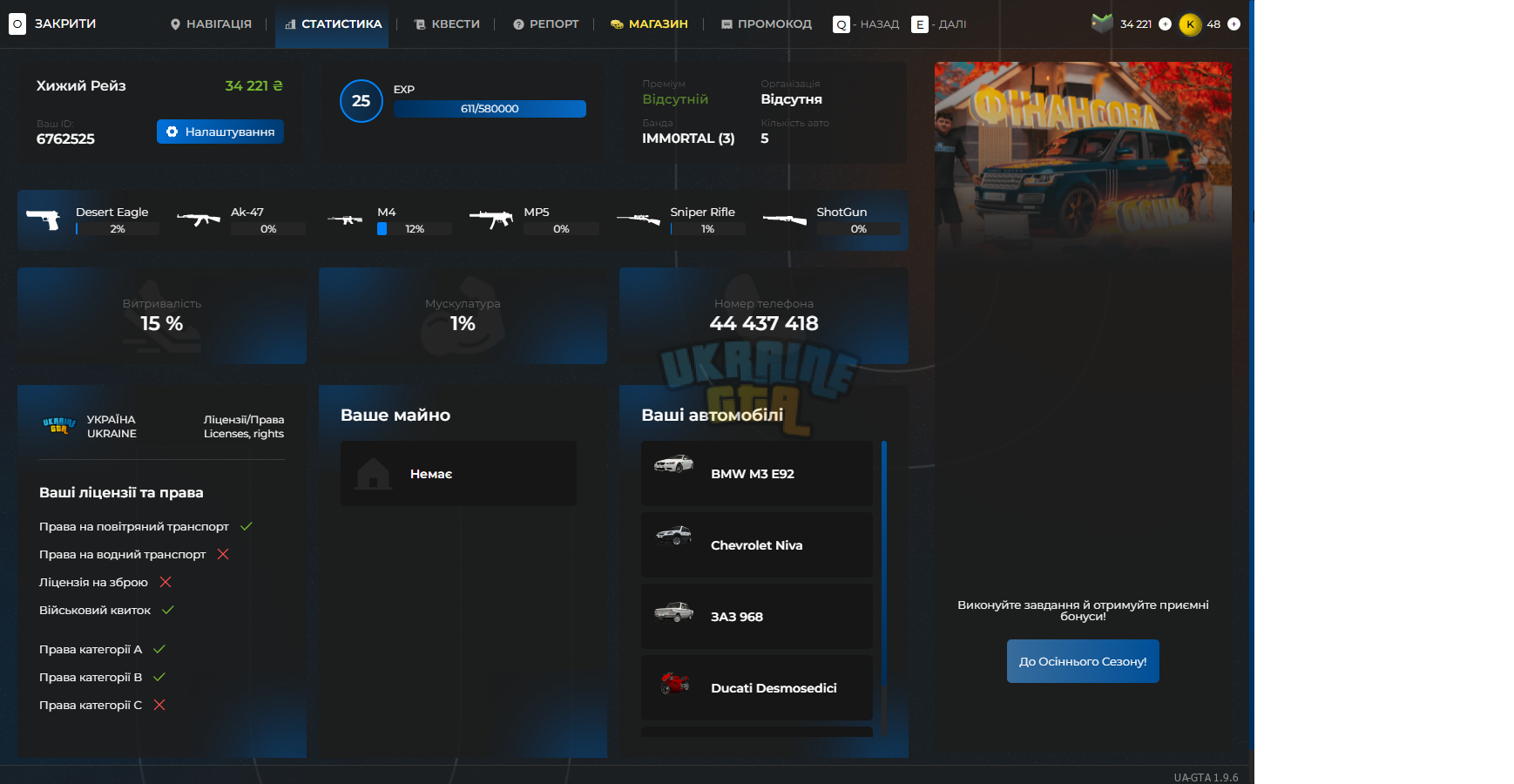Close the menu with ЗАКРИТИ button
The width and height of the screenshot is (1514, 784).
click(x=52, y=24)
